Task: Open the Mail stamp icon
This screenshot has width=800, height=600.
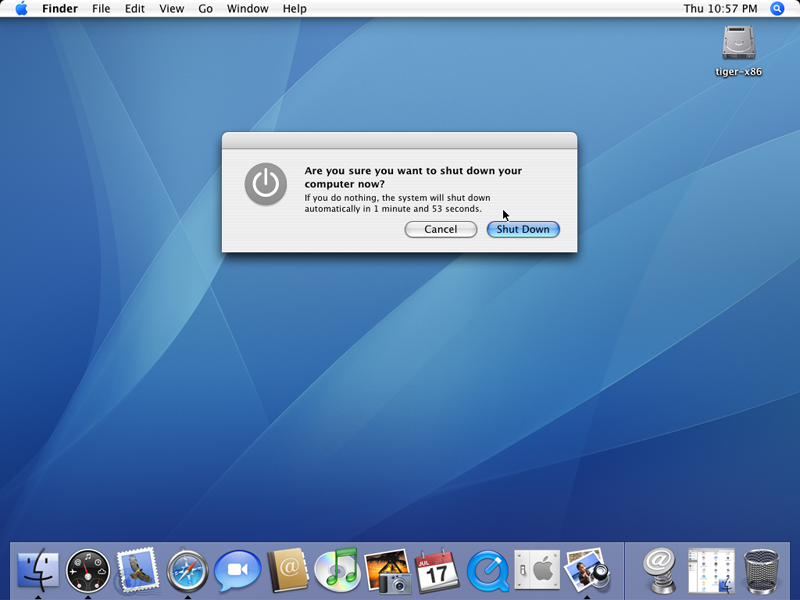Action: coord(138,571)
